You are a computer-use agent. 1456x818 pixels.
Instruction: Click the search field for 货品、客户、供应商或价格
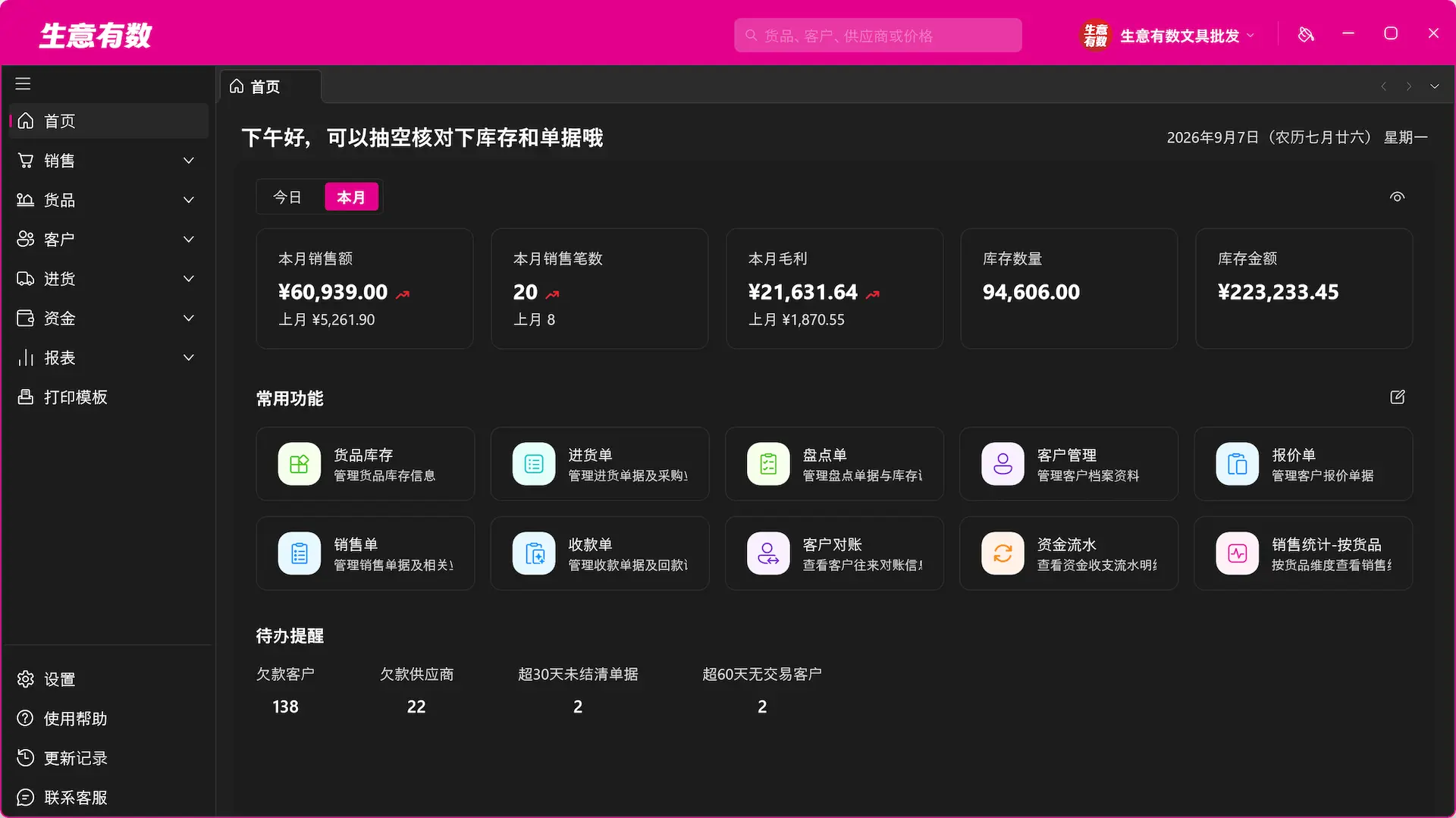point(878,36)
